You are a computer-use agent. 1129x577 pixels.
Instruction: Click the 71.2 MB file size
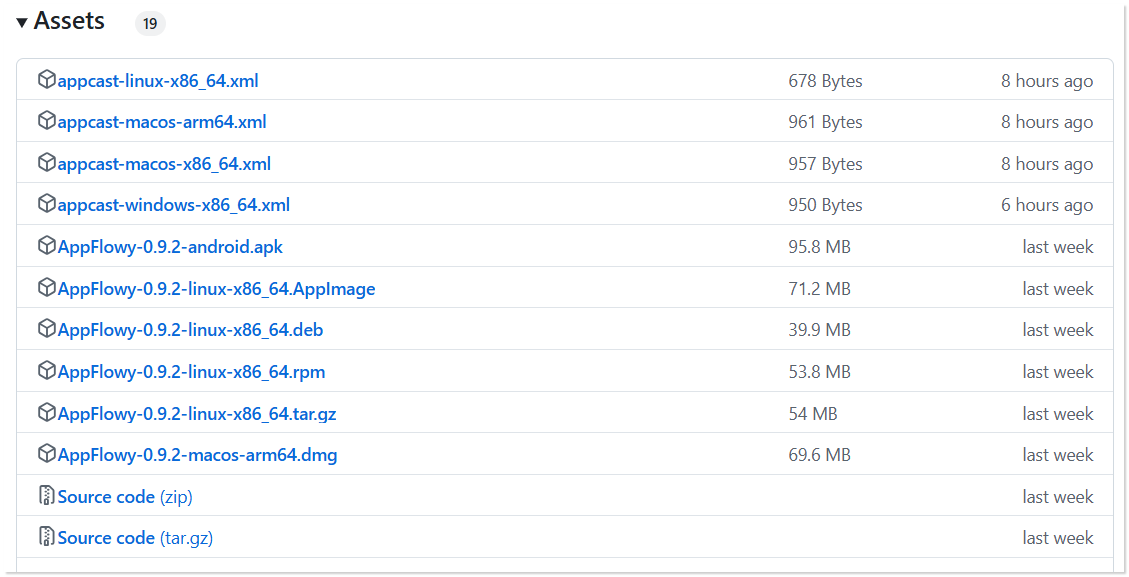pos(819,289)
